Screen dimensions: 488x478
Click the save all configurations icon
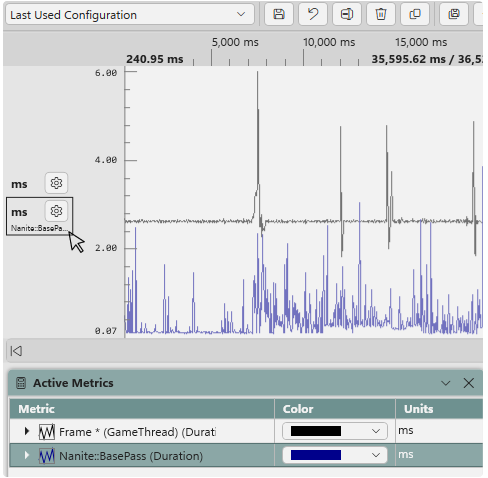[454, 14]
